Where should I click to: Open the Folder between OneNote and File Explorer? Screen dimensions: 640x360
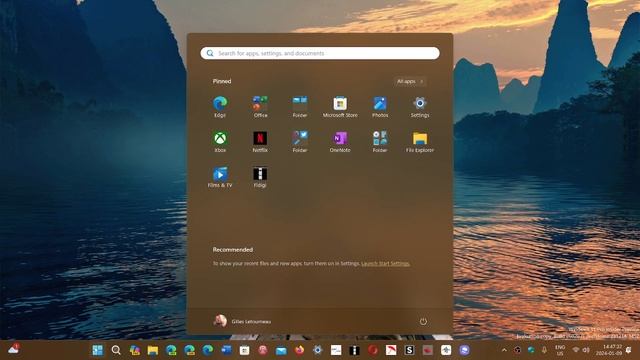click(x=380, y=142)
